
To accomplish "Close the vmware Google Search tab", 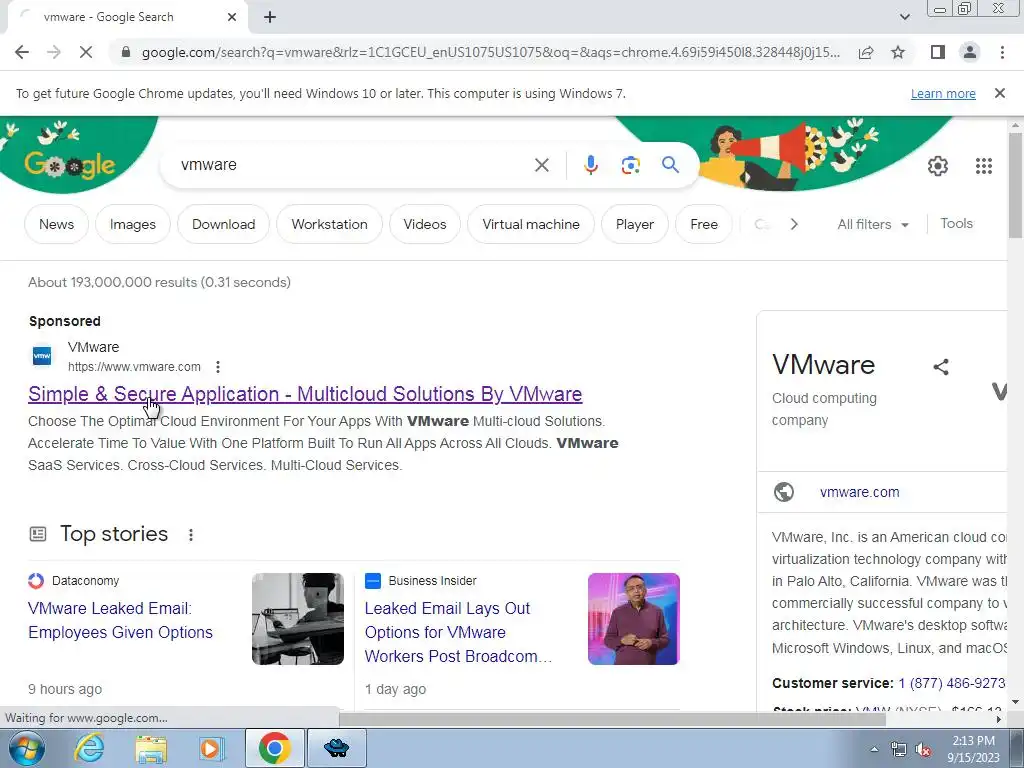I will [232, 17].
